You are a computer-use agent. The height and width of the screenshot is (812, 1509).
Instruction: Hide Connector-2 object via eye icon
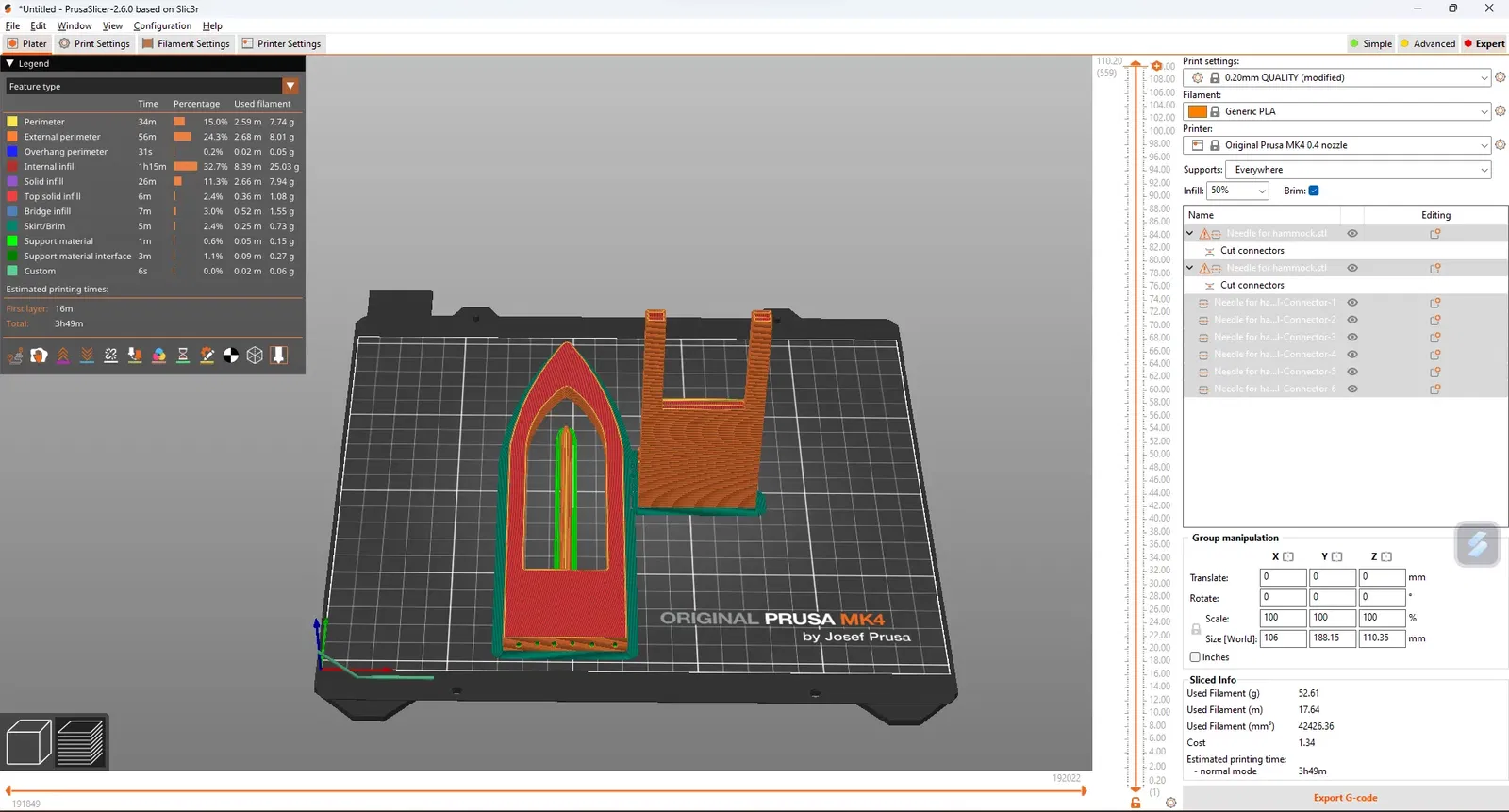(x=1352, y=320)
